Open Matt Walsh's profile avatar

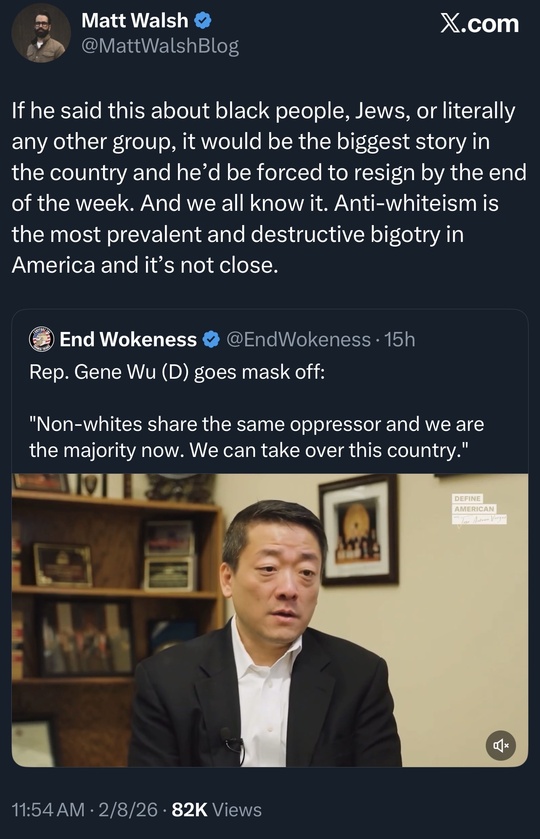(41, 33)
